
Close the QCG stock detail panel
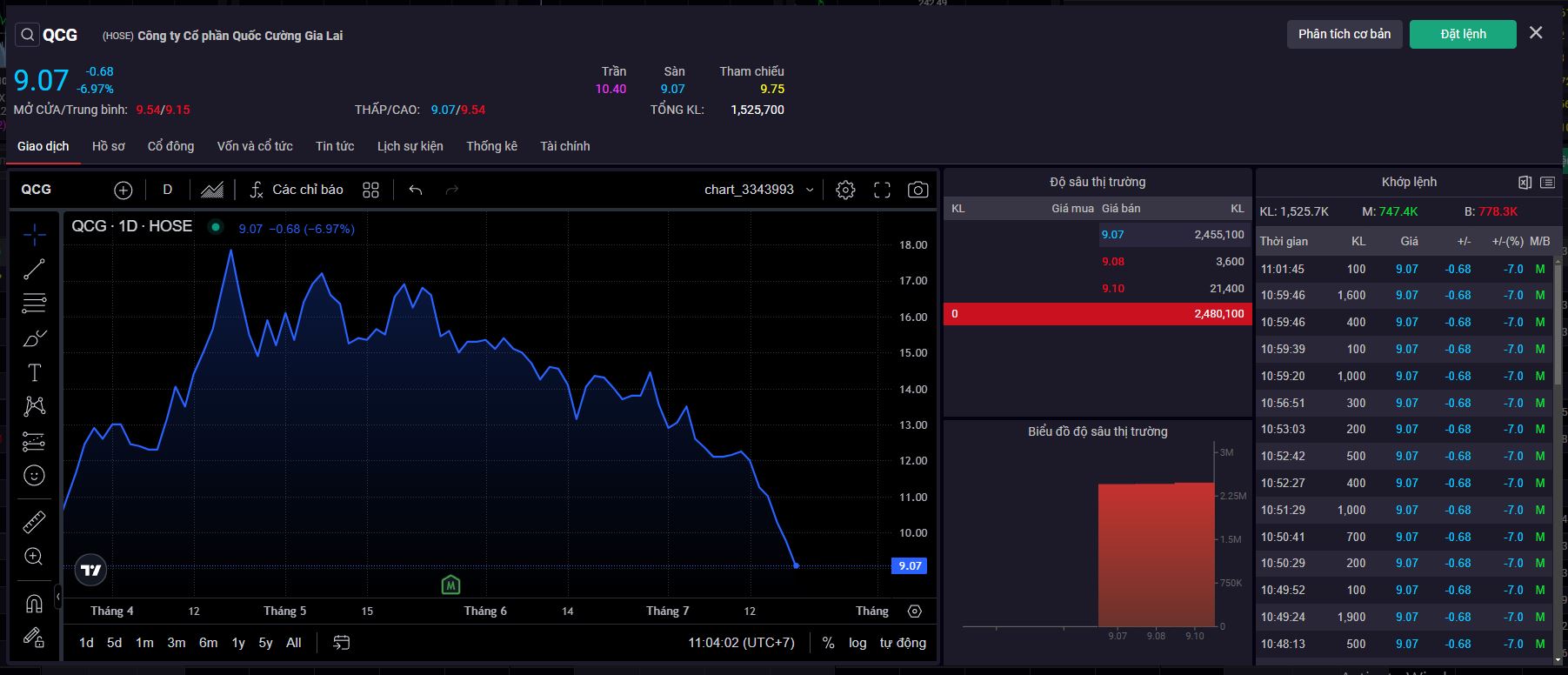tap(1536, 32)
